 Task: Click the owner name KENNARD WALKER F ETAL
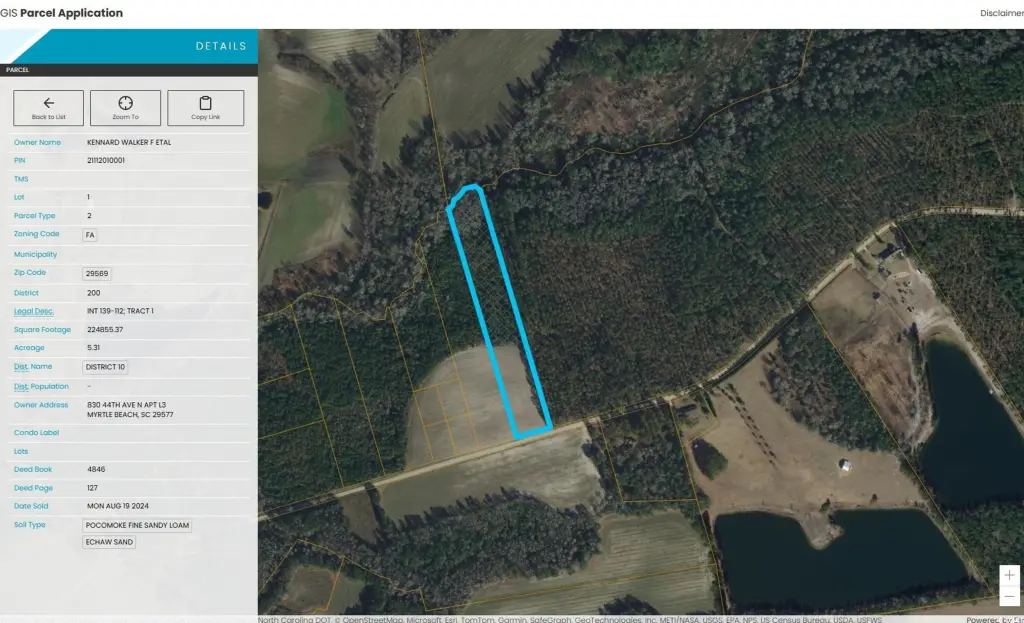coord(129,142)
